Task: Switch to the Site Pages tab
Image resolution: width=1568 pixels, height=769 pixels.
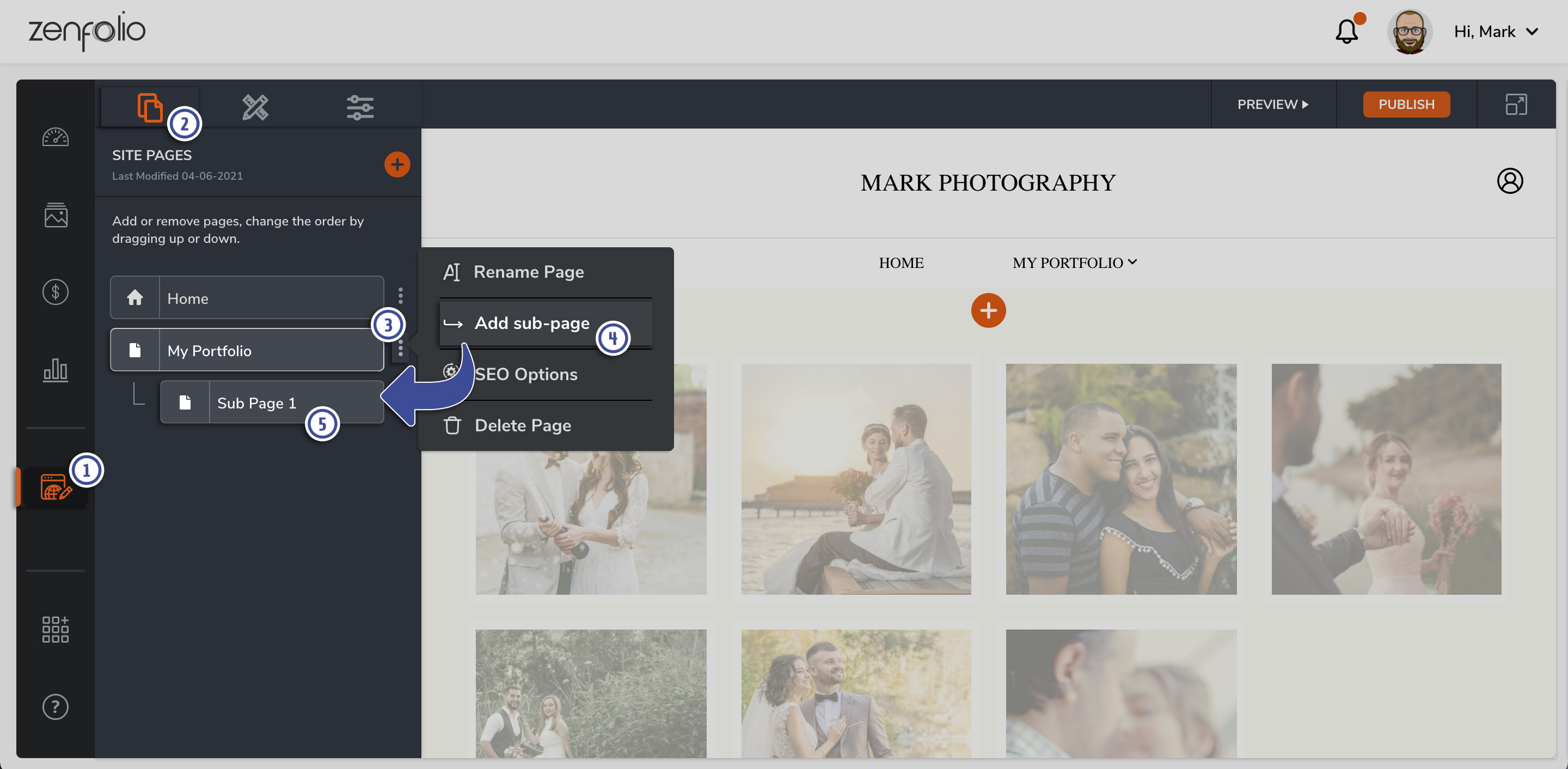Action: (150, 107)
